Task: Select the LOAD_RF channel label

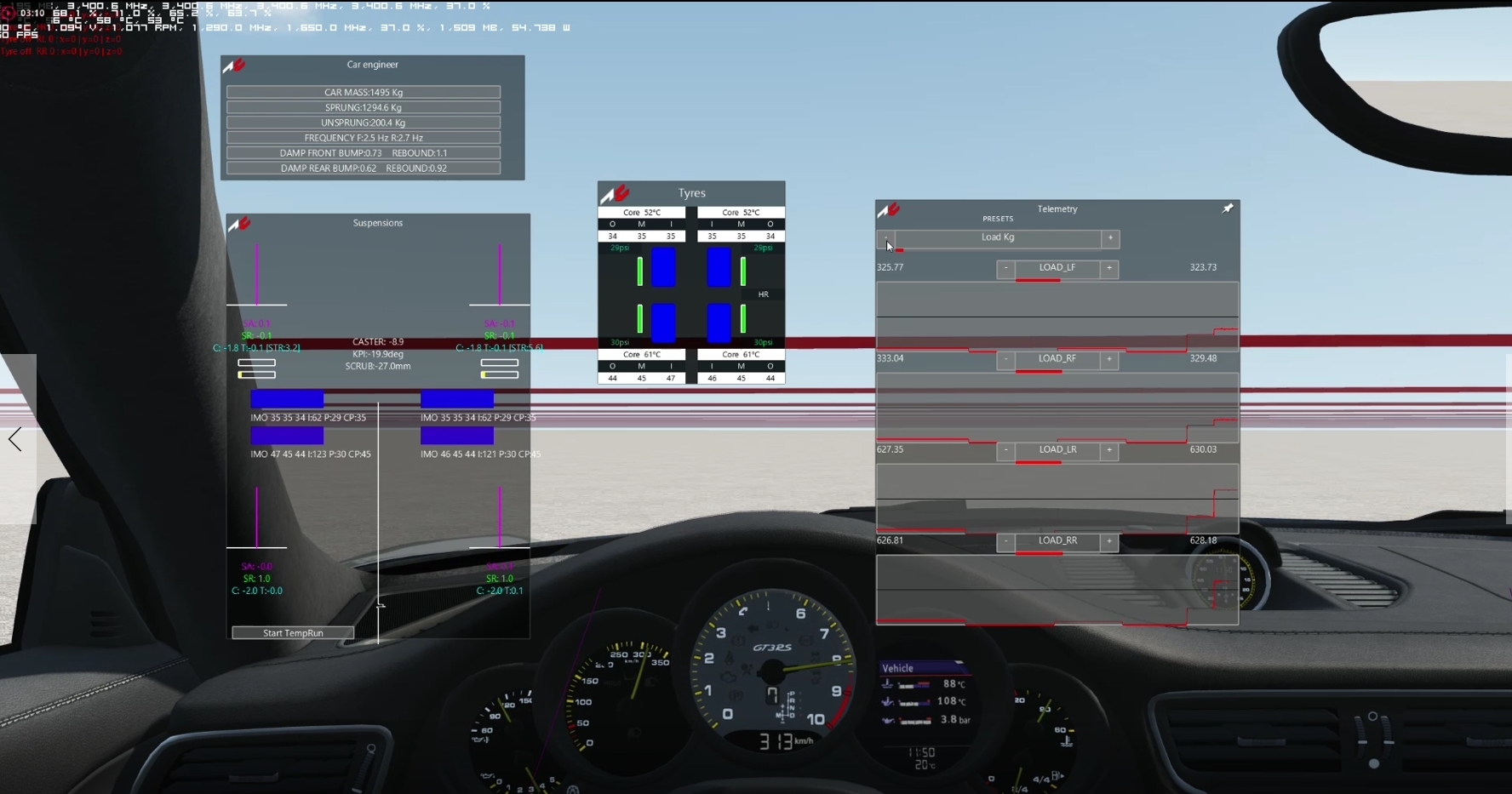Action: click(x=1057, y=359)
